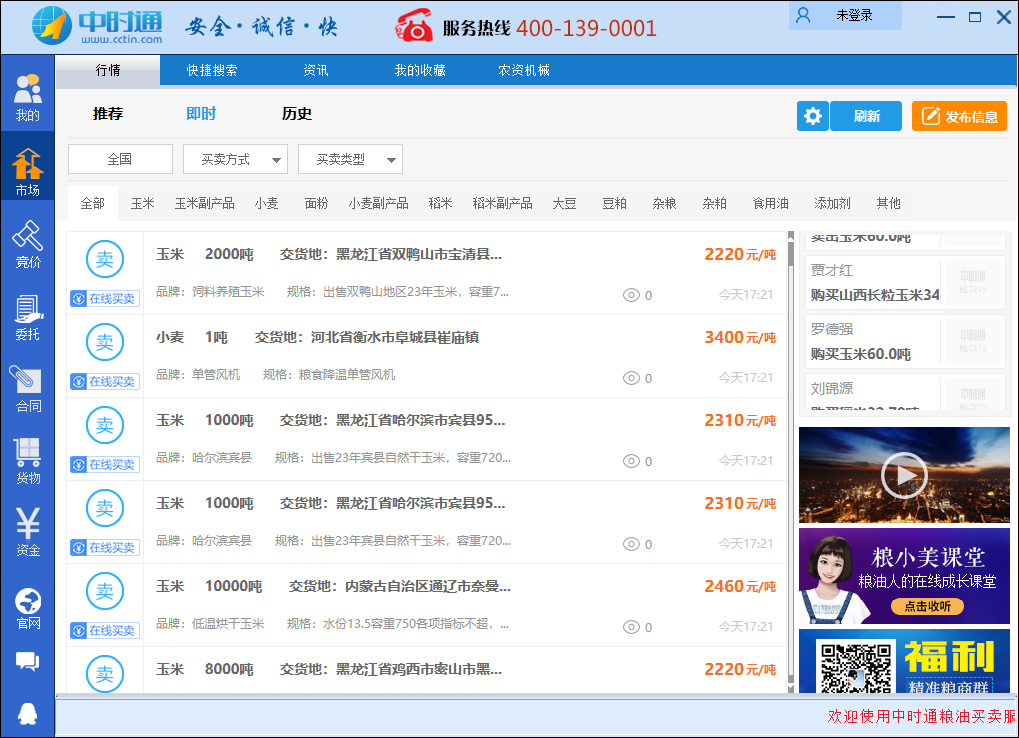This screenshot has height=738, width=1019.
Task: Open the 委托 entrust sidebar icon
Action: point(28,317)
